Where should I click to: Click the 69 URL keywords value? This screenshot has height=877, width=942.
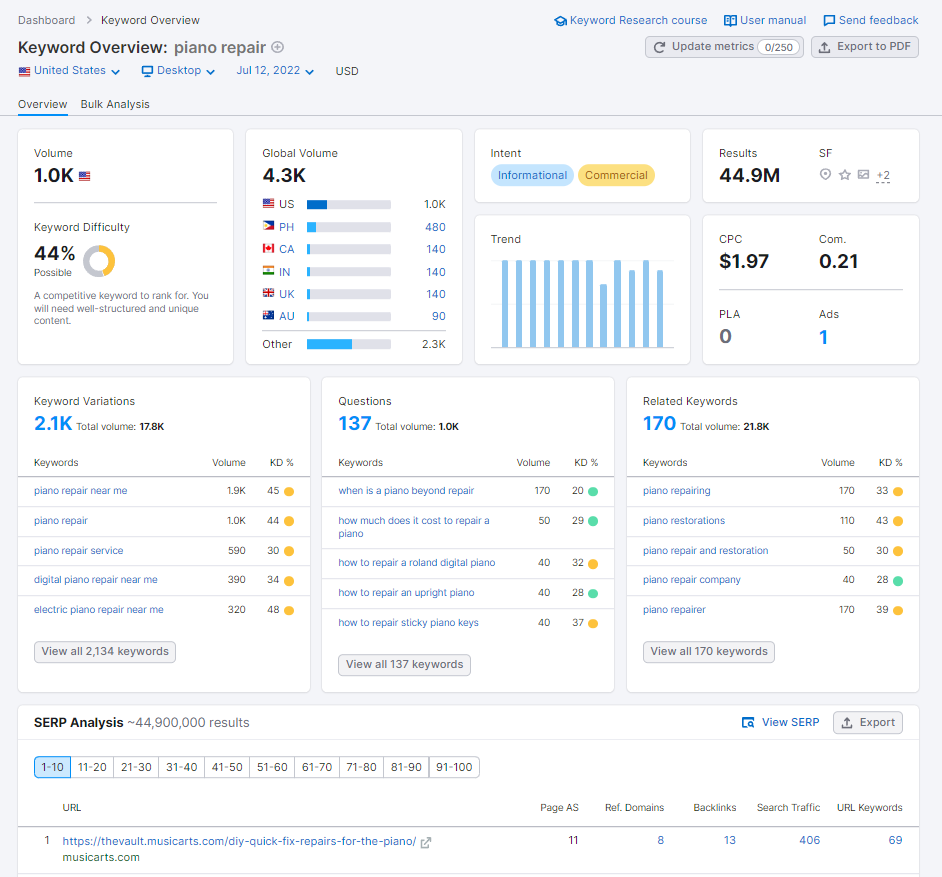click(895, 840)
